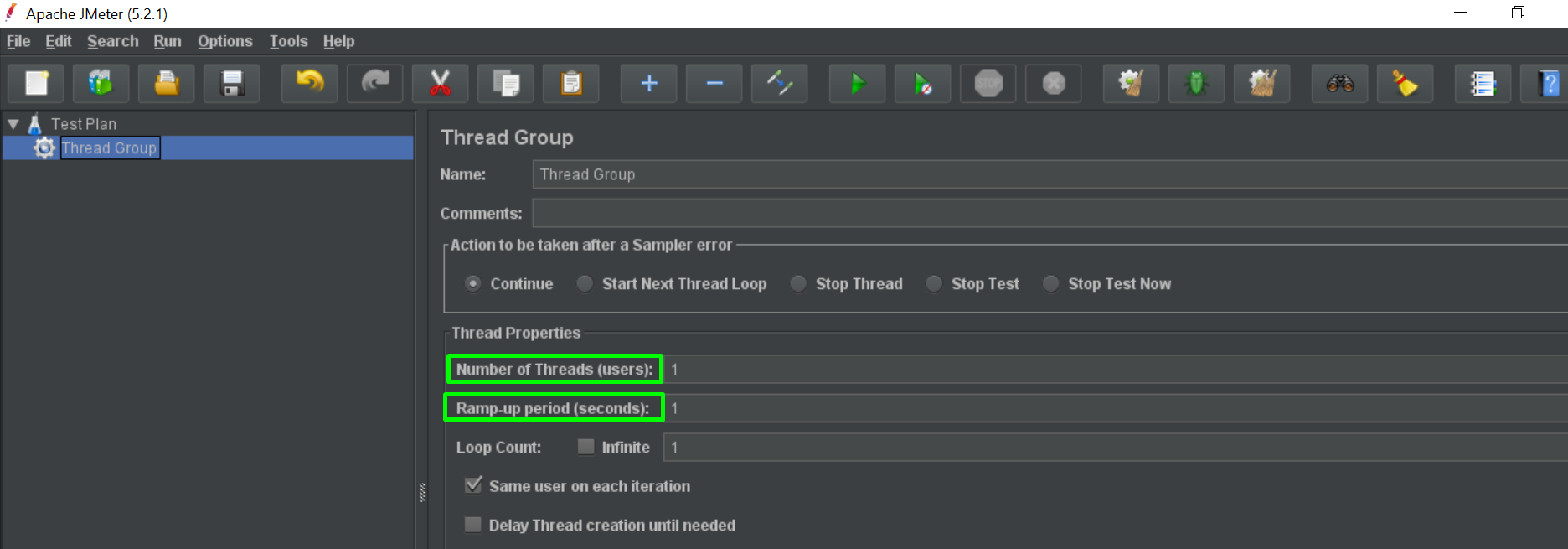1568x549 pixels.
Task: Select Thread Group in the tree
Action: click(x=110, y=148)
